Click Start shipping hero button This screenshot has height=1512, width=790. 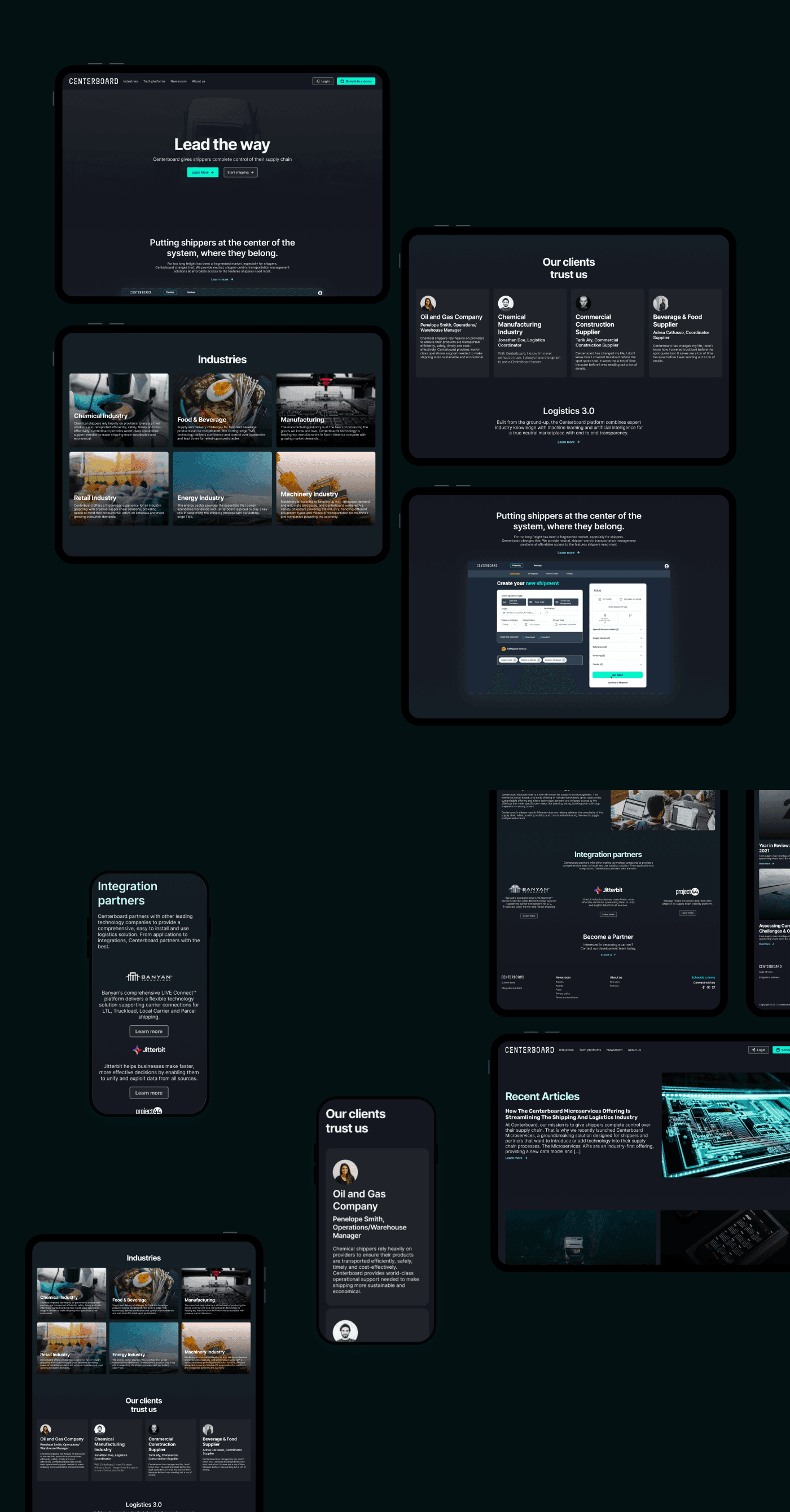coord(240,173)
